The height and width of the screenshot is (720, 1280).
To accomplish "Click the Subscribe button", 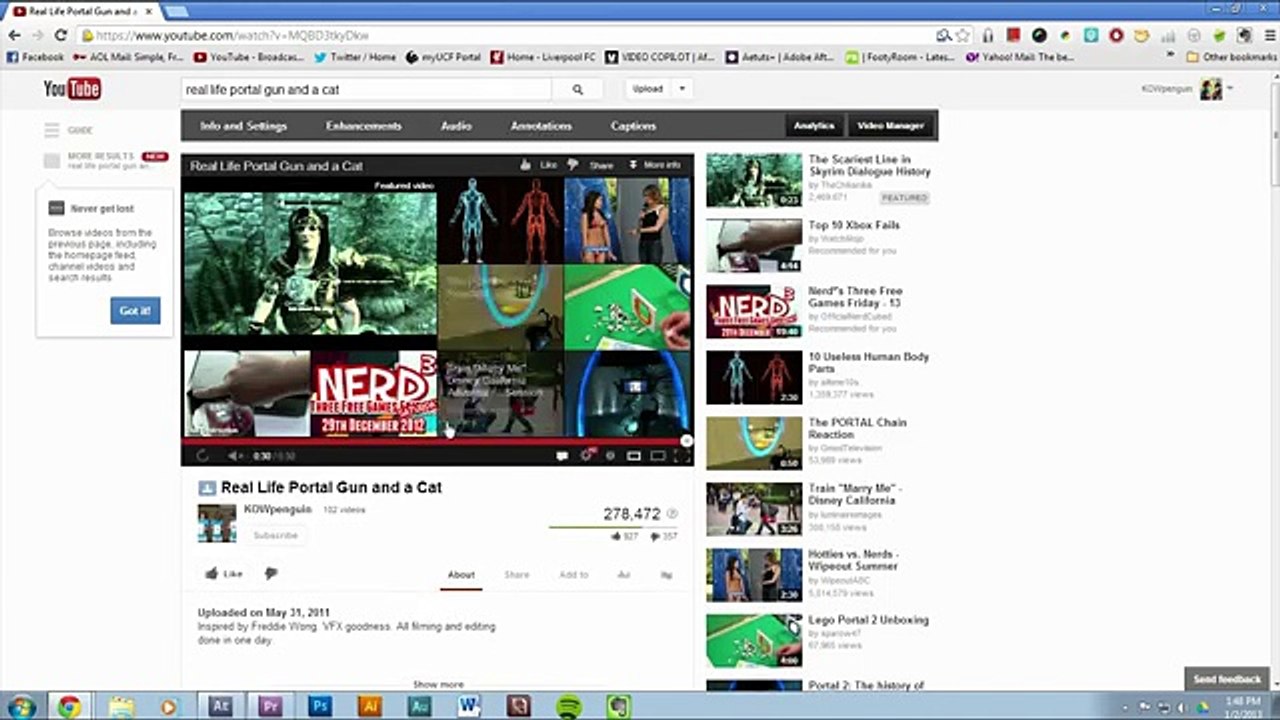I will (275, 535).
